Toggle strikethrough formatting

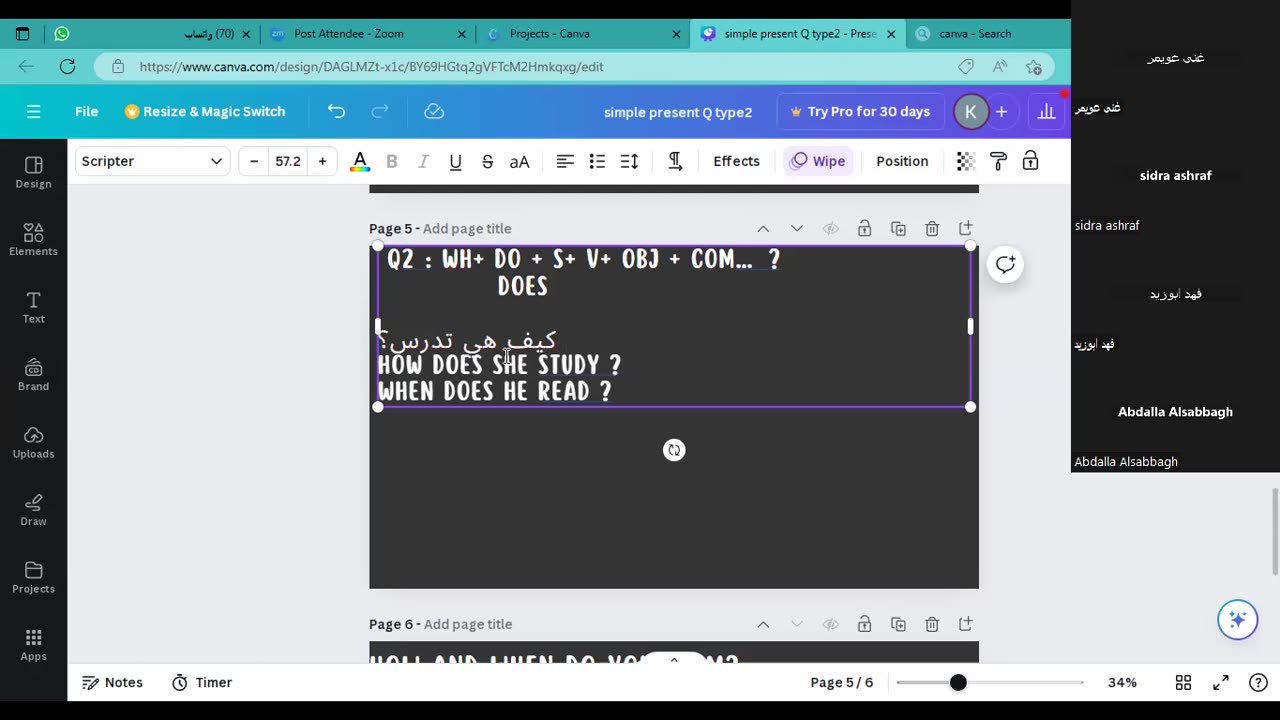tap(488, 161)
